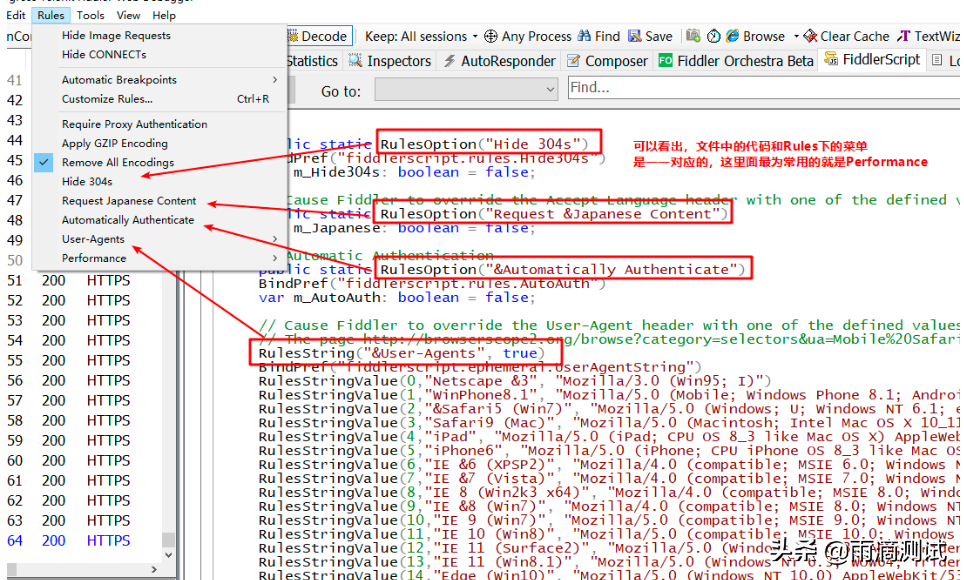This screenshot has width=964, height=580.
Task: Click the Any Process target icon
Action: tap(491, 36)
